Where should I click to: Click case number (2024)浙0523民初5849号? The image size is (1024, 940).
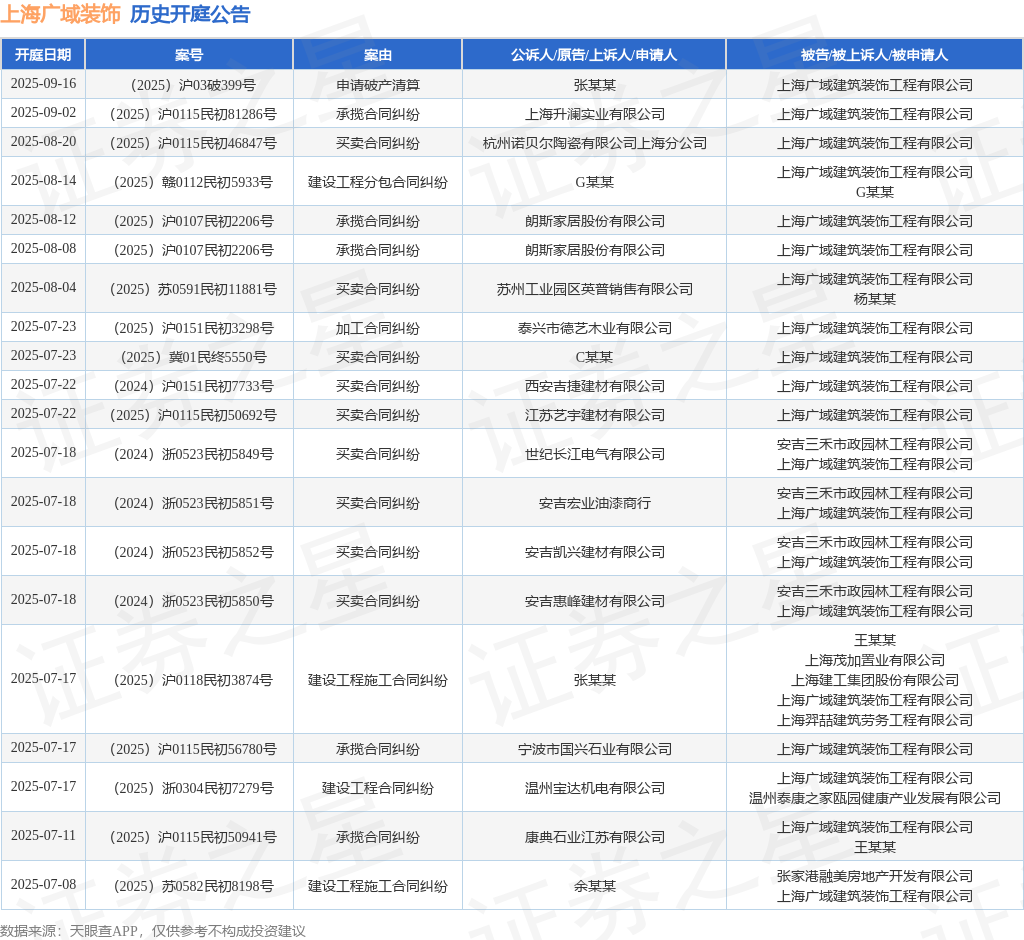pos(193,454)
